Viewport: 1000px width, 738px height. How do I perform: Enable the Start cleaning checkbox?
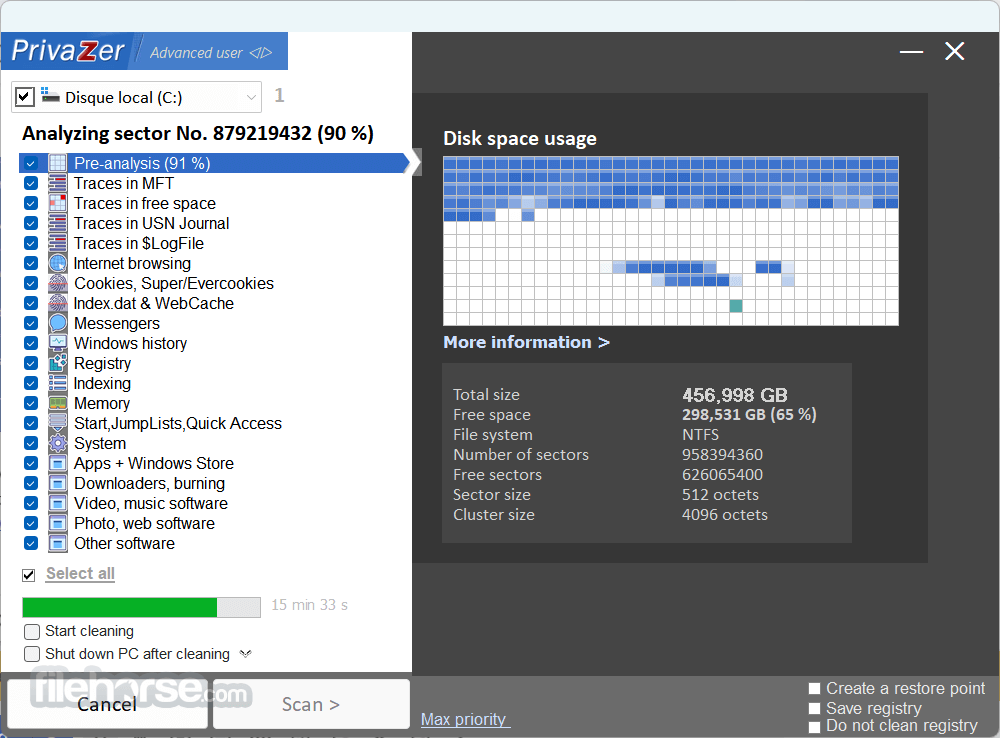point(32,631)
